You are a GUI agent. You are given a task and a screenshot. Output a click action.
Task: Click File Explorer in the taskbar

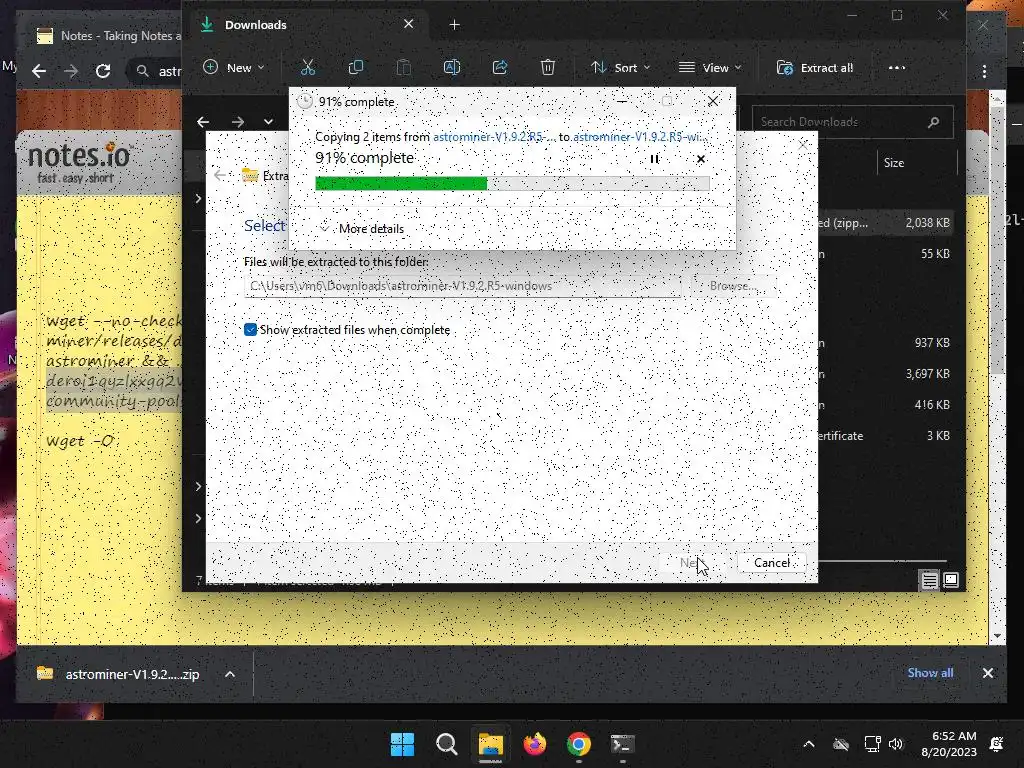(x=490, y=744)
